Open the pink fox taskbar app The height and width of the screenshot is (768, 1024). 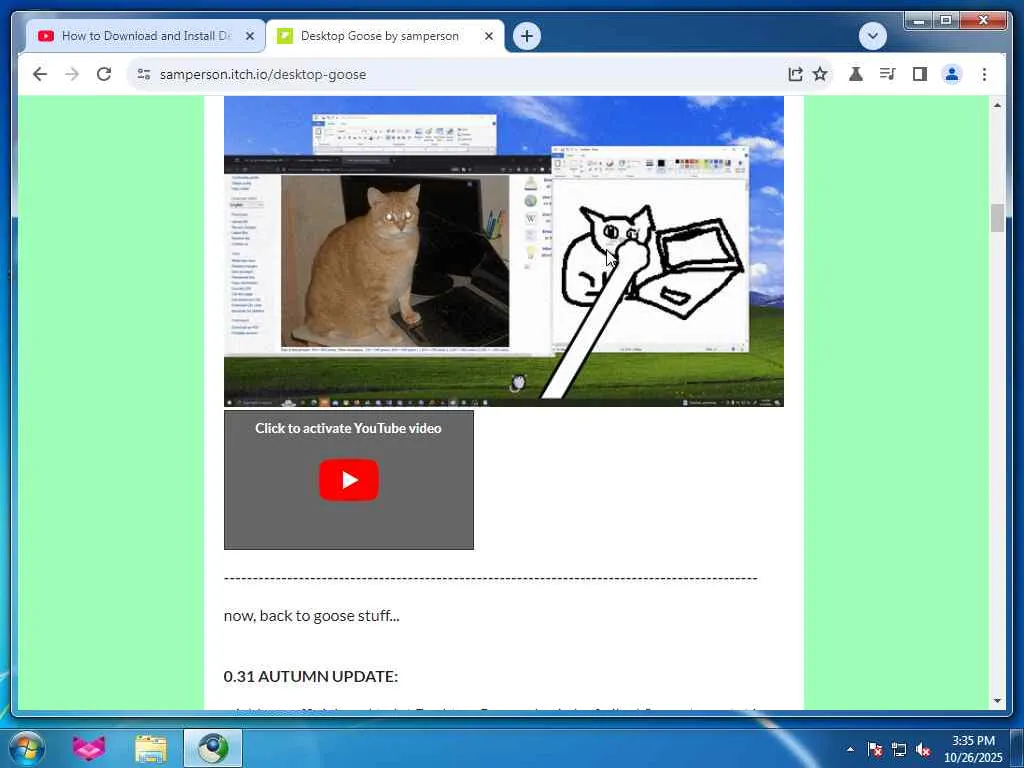pyautogui.click(x=89, y=748)
